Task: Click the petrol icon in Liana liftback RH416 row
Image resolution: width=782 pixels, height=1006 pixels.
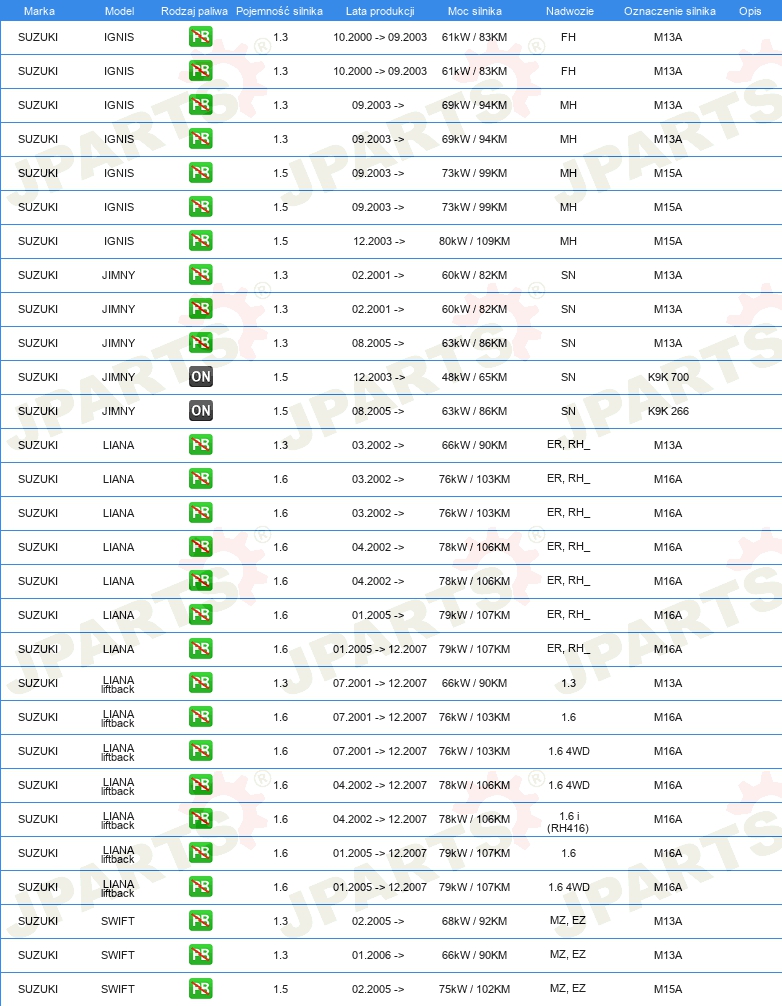Action: 201,819
